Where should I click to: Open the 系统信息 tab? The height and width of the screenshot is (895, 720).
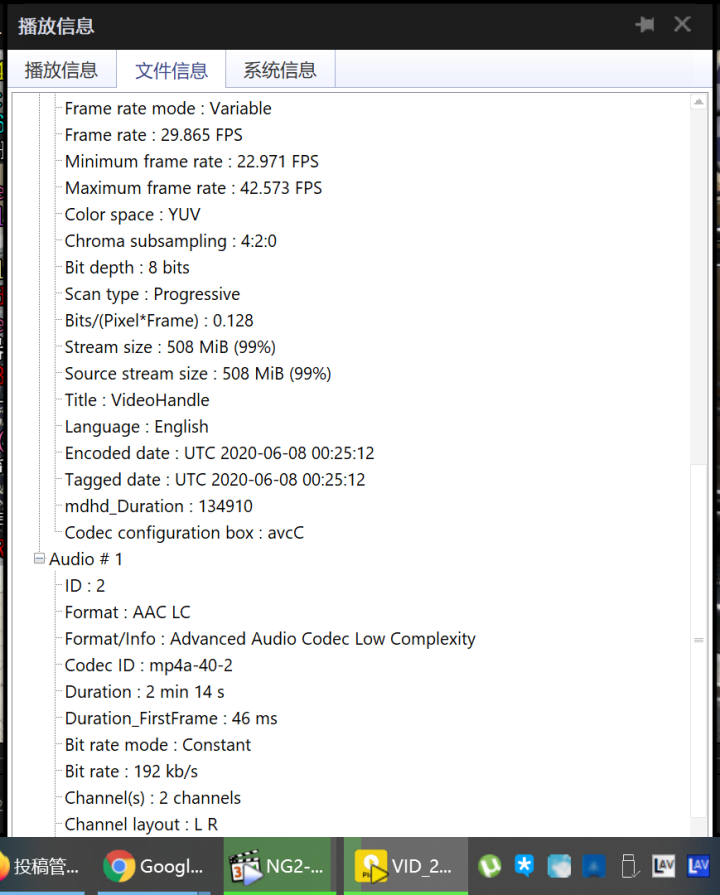[280, 70]
